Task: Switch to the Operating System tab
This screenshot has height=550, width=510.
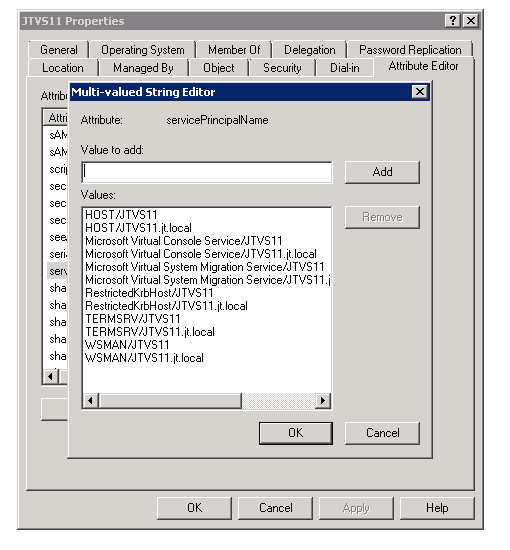Action: coord(142,50)
